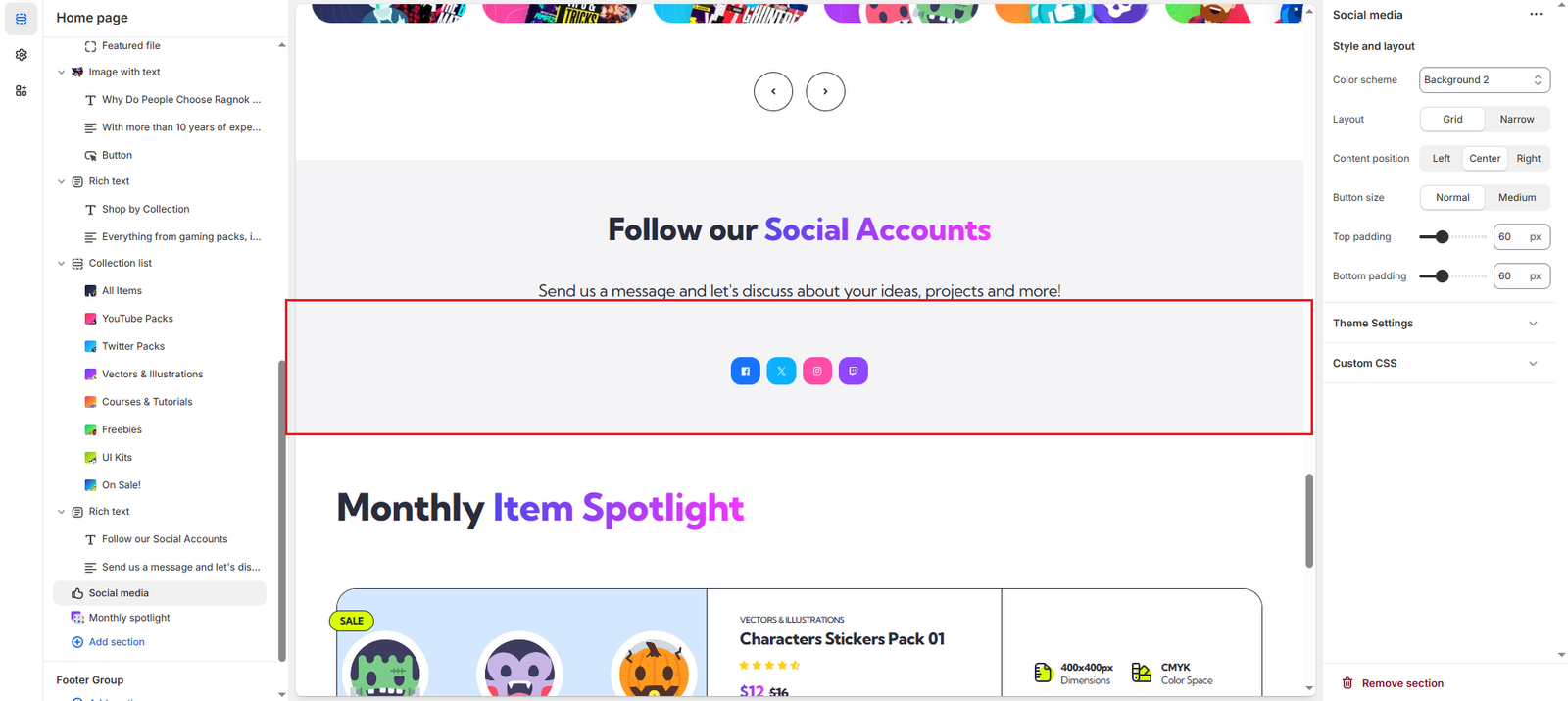Click the Facebook social icon

pos(746,371)
